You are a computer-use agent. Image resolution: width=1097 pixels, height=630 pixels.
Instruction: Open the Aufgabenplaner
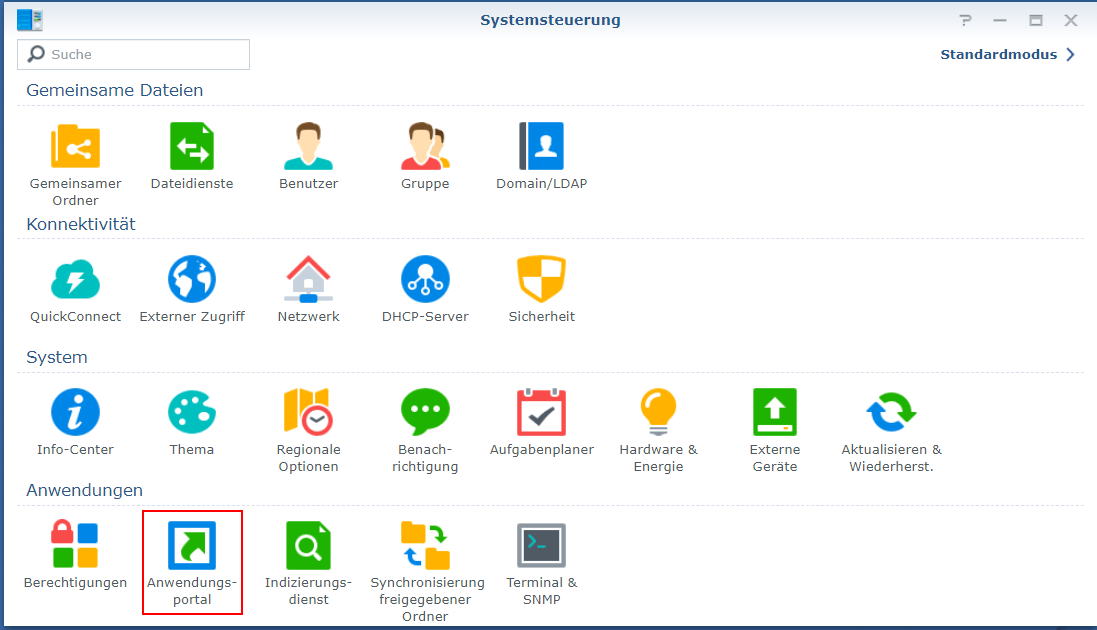[x=541, y=412]
